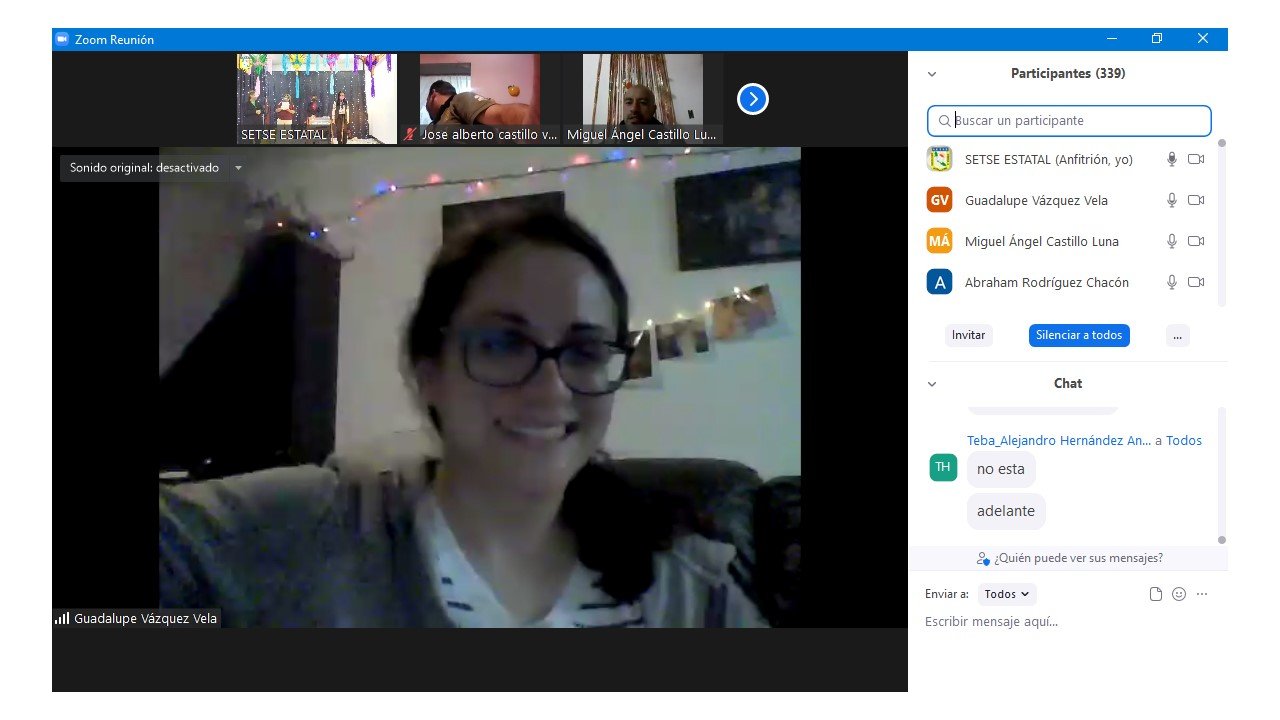The image size is (1280, 720).
Task: Click the Buscar un participante search field
Action: click(x=1069, y=121)
